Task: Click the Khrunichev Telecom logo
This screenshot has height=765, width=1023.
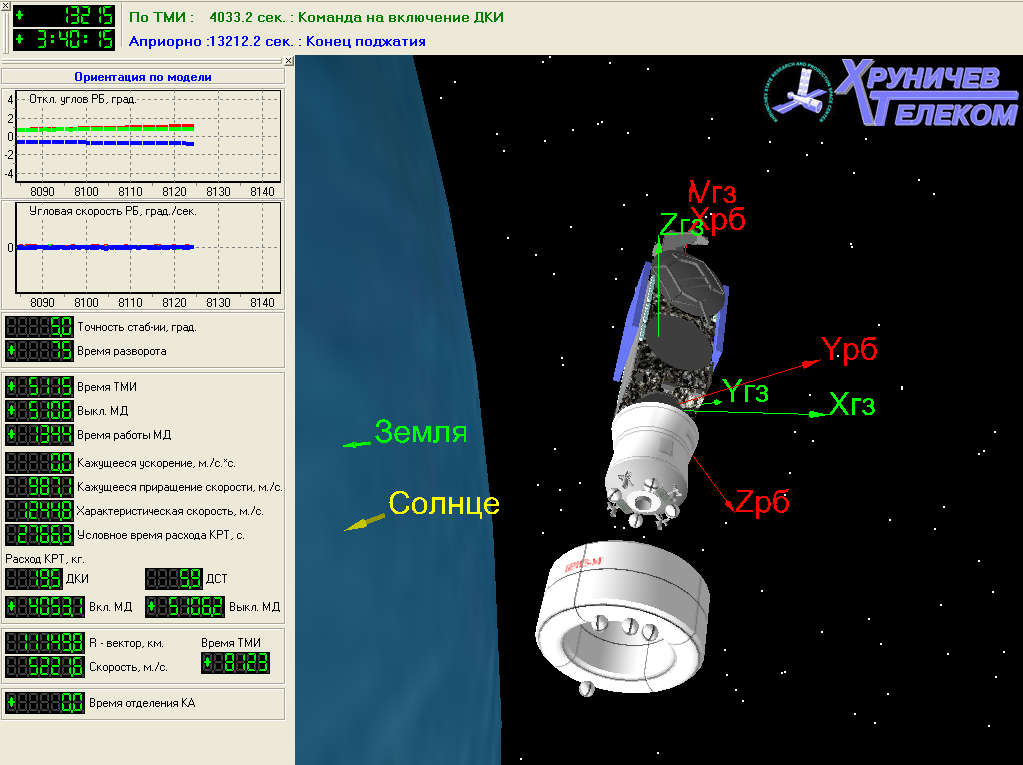Action: click(x=889, y=93)
